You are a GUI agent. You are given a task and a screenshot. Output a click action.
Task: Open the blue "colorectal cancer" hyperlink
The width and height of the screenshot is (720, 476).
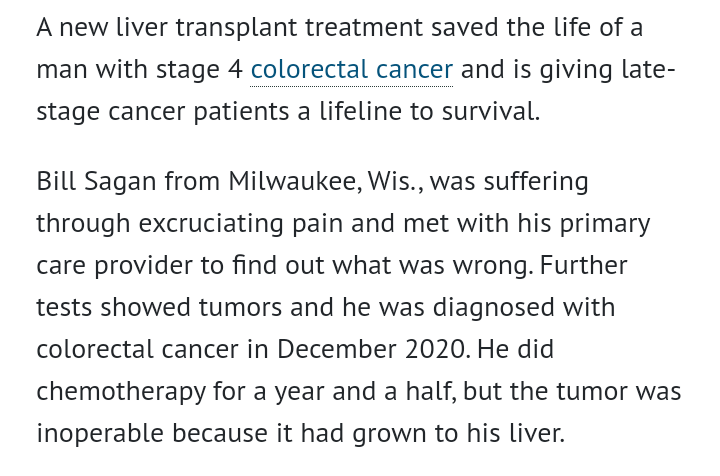(351, 70)
